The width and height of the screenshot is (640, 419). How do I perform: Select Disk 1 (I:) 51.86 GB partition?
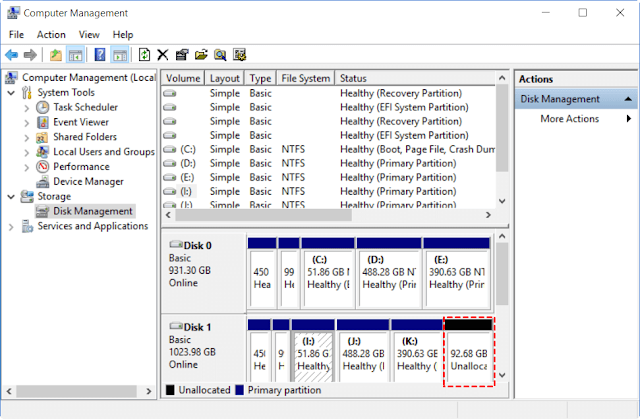pos(313,352)
